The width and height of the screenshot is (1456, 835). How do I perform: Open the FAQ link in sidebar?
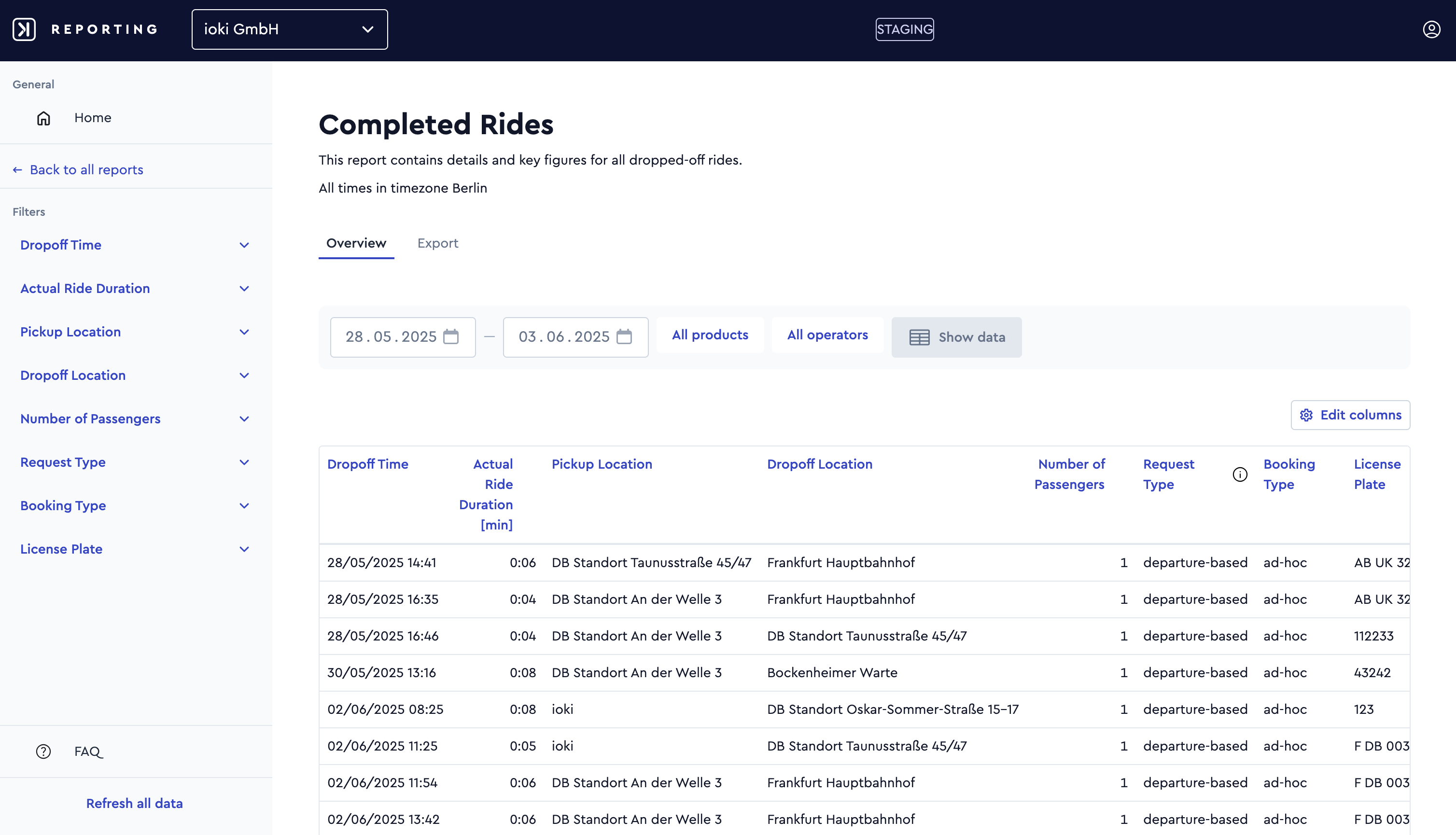[x=89, y=751]
